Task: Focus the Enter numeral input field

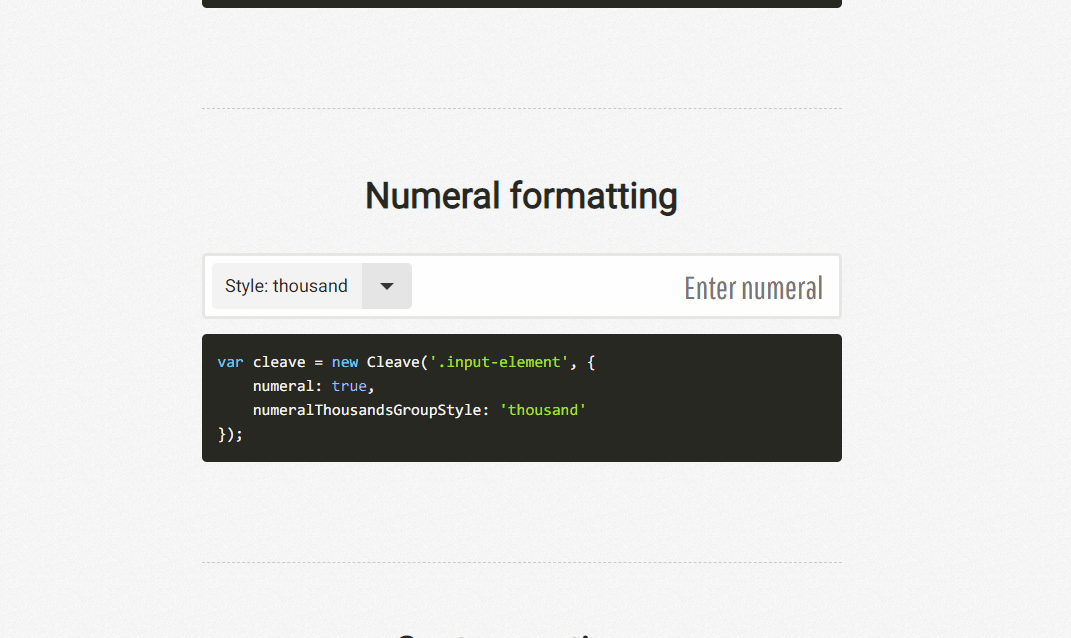Action: (x=640, y=287)
